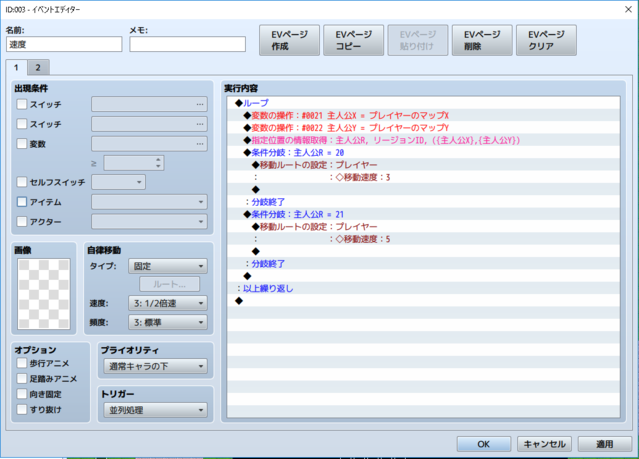
Task: Click the 適用 button
Action: 604,444
